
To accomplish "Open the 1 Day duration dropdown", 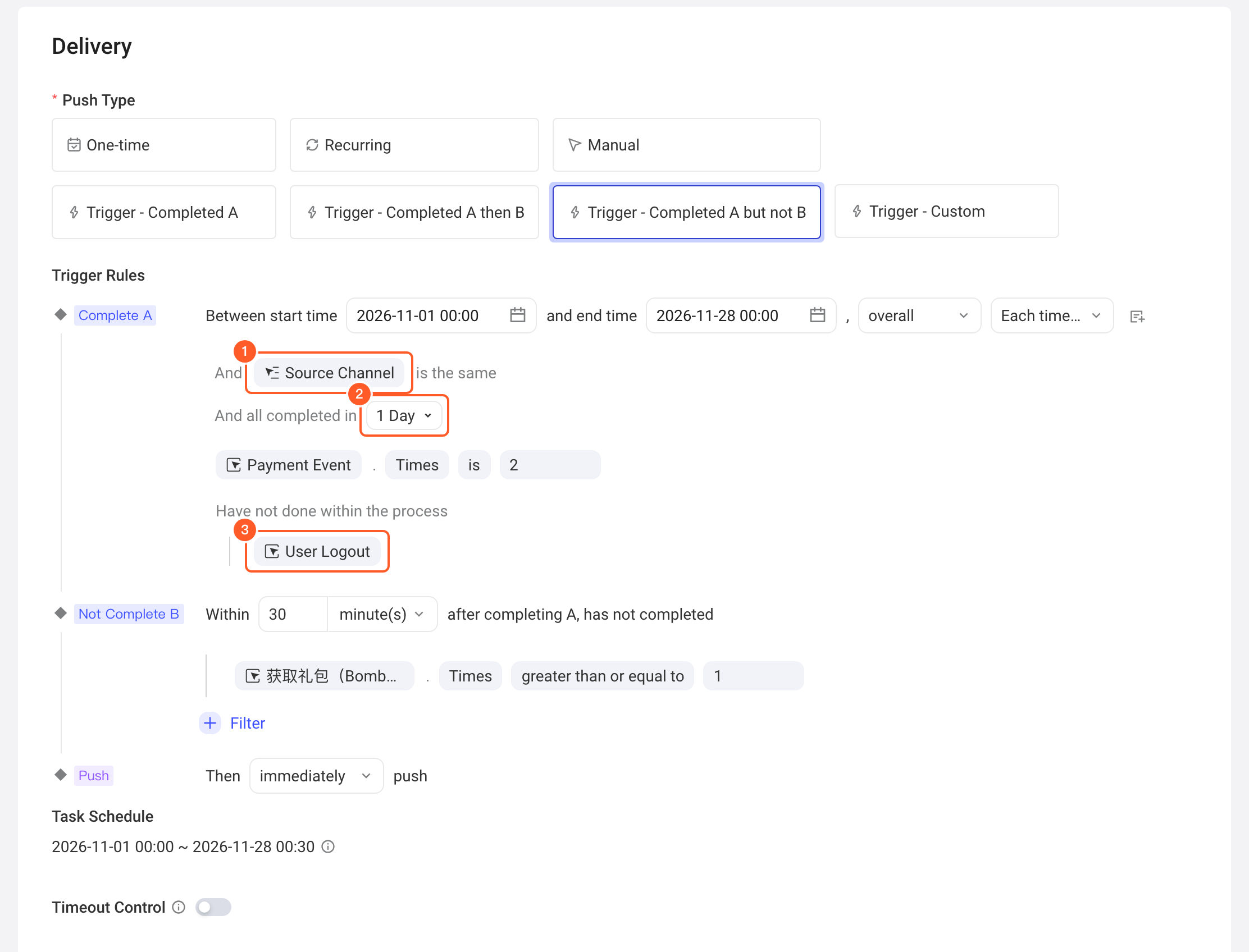I will (404, 415).
